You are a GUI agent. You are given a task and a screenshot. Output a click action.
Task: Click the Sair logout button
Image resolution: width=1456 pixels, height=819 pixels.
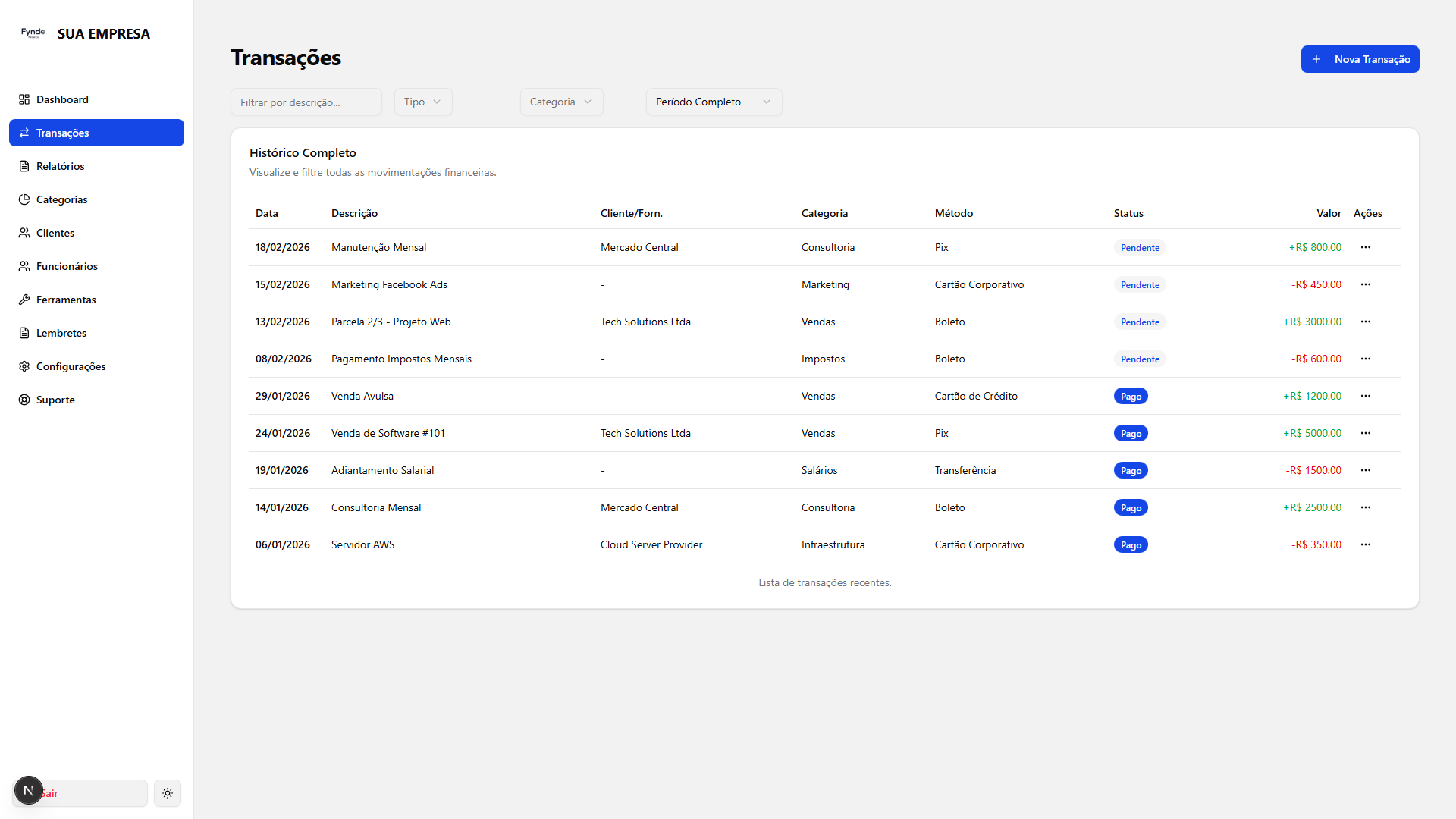coord(91,793)
